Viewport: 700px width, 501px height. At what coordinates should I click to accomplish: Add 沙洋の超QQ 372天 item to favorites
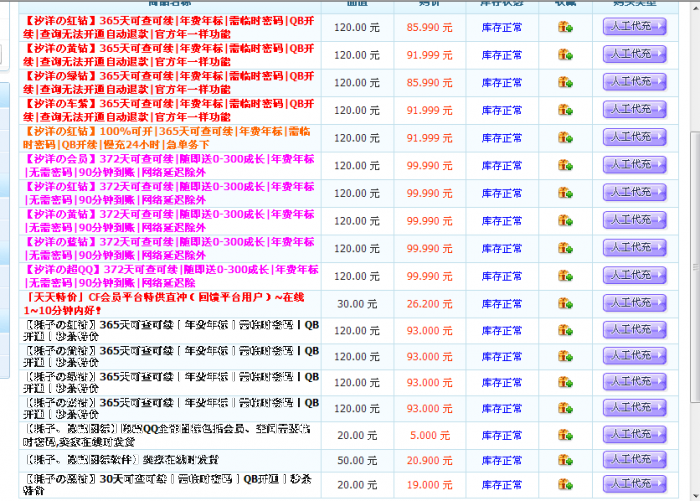click(x=565, y=276)
